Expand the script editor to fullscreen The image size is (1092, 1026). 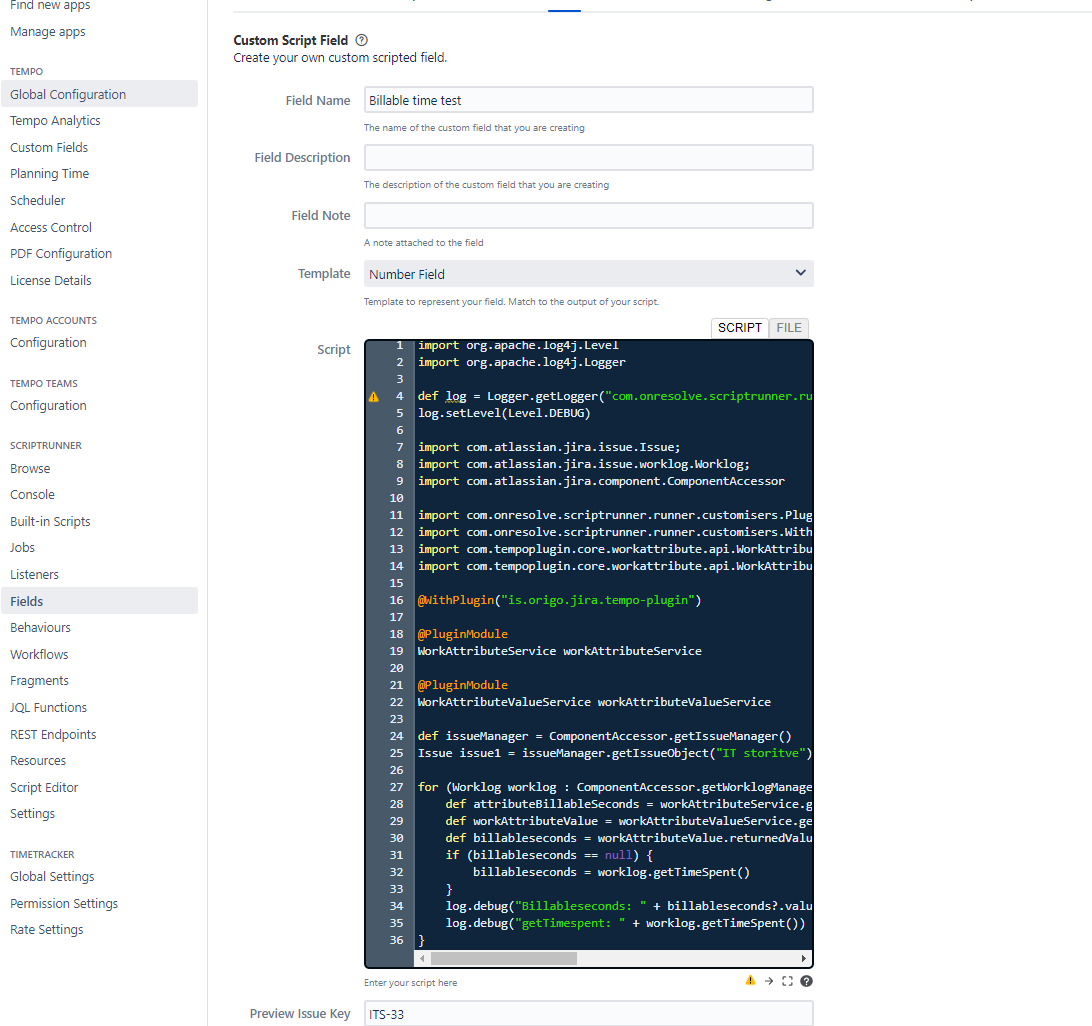coord(787,981)
